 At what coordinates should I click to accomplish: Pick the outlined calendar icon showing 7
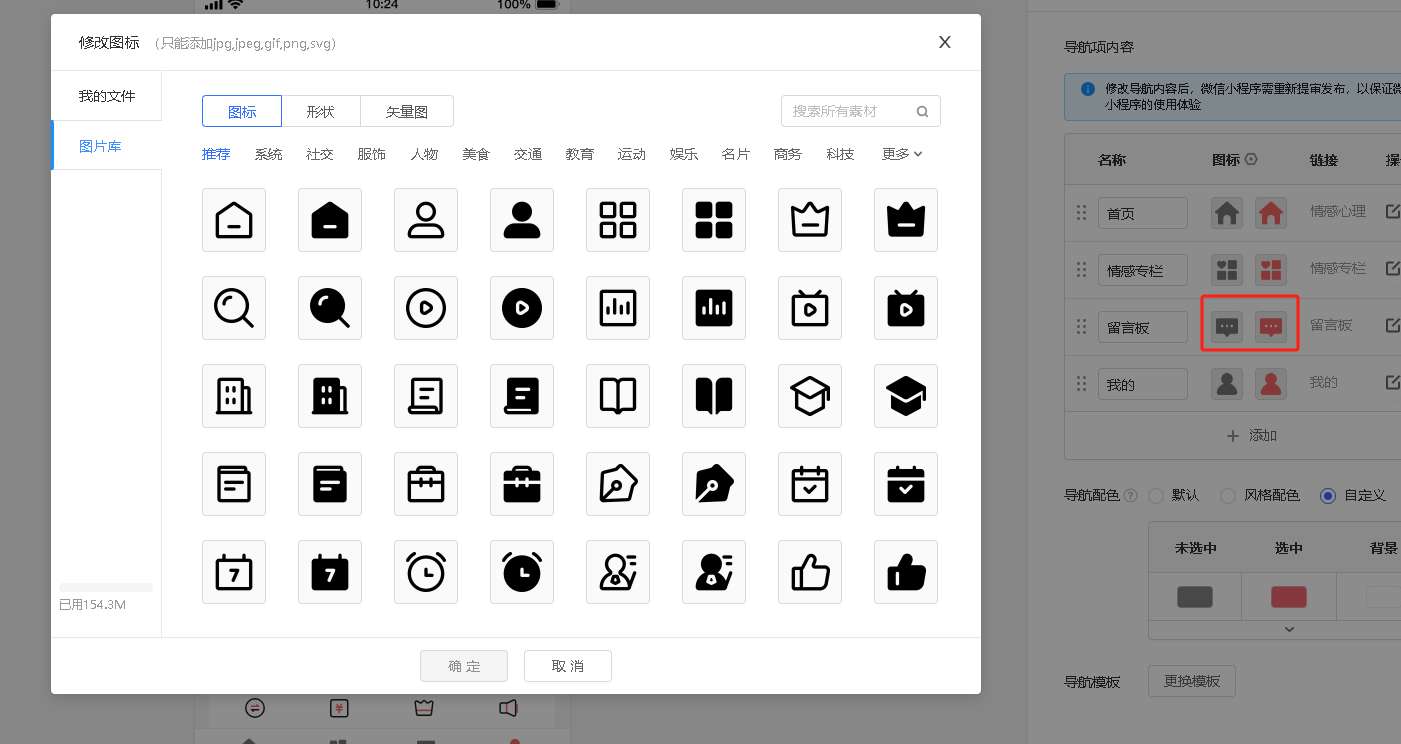pyautogui.click(x=234, y=572)
